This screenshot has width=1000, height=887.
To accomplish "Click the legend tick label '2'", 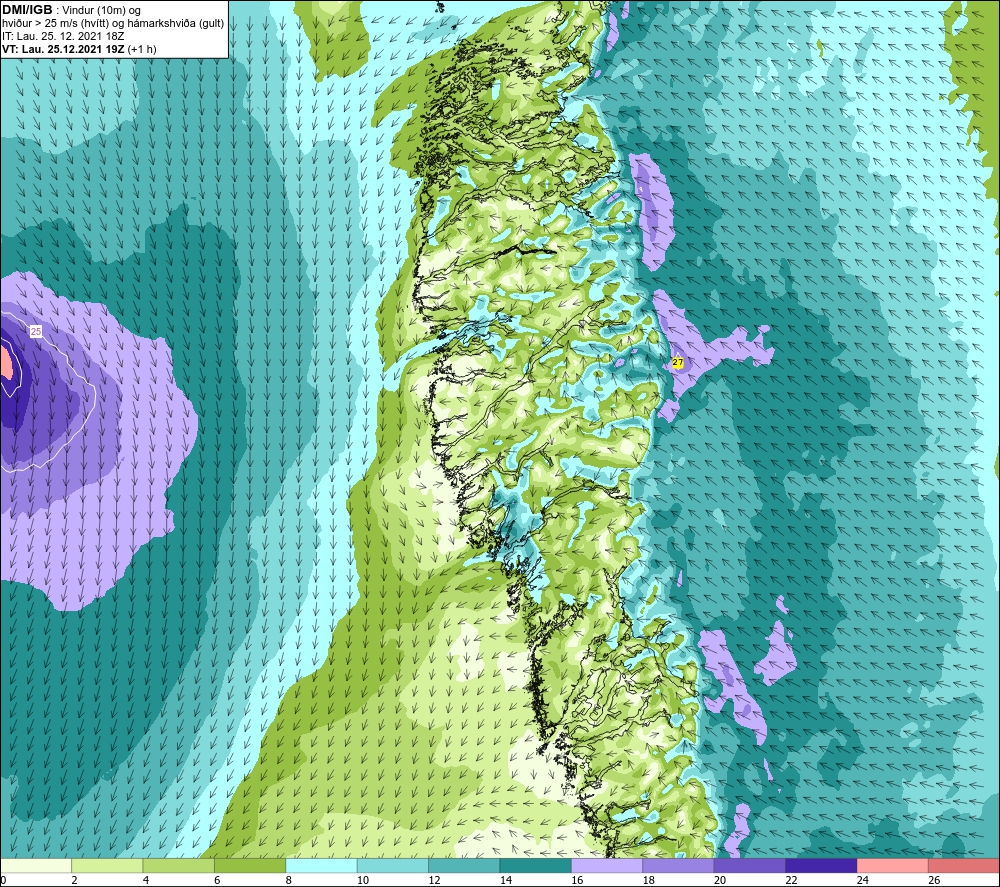I will point(75,880).
